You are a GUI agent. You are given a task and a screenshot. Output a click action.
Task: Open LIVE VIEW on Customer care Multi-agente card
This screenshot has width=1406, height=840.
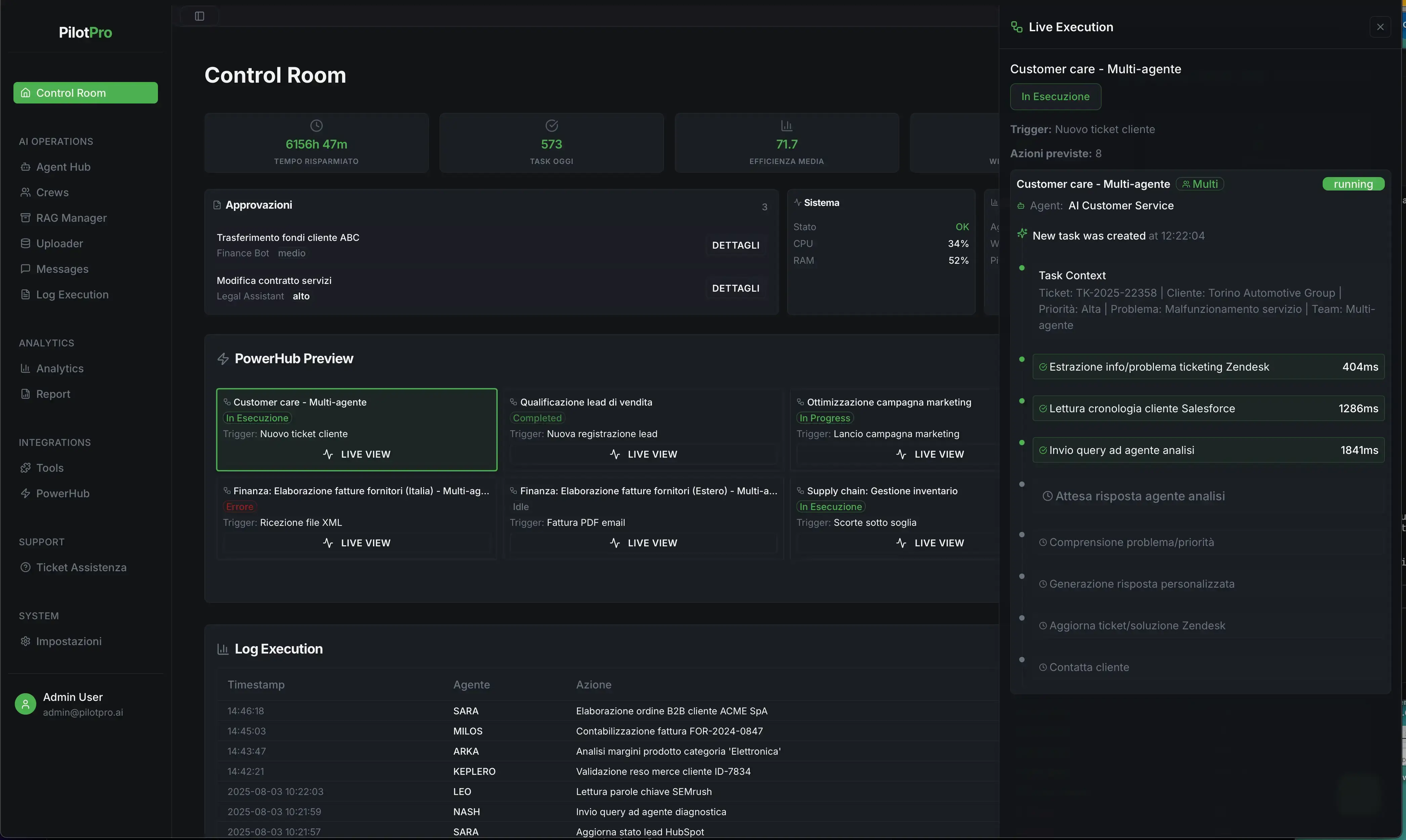[x=357, y=453]
